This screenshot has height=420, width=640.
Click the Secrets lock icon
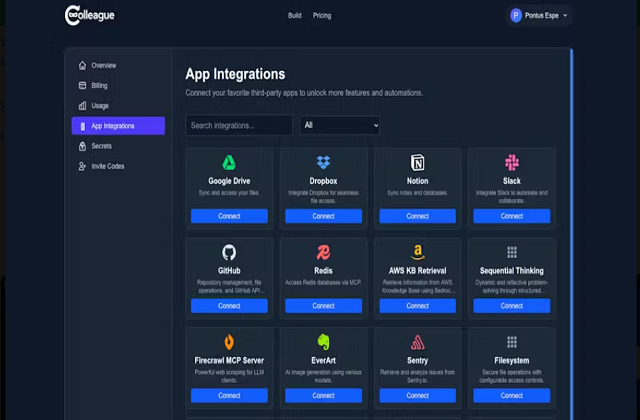pos(82,146)
